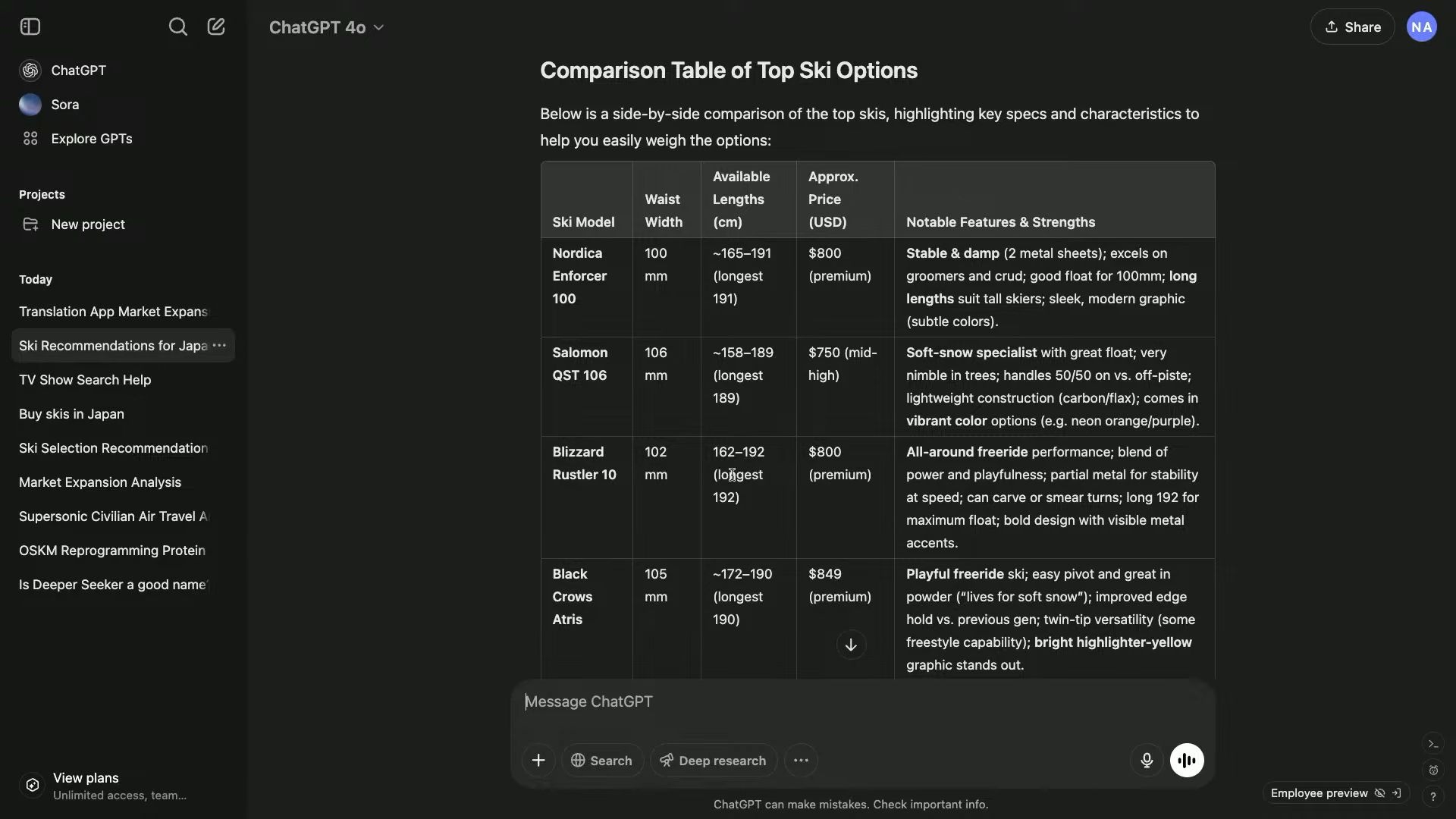The image size is (1456, 819).
Task: Disable Employee Preview toggle
Action: click(1379, 792)
